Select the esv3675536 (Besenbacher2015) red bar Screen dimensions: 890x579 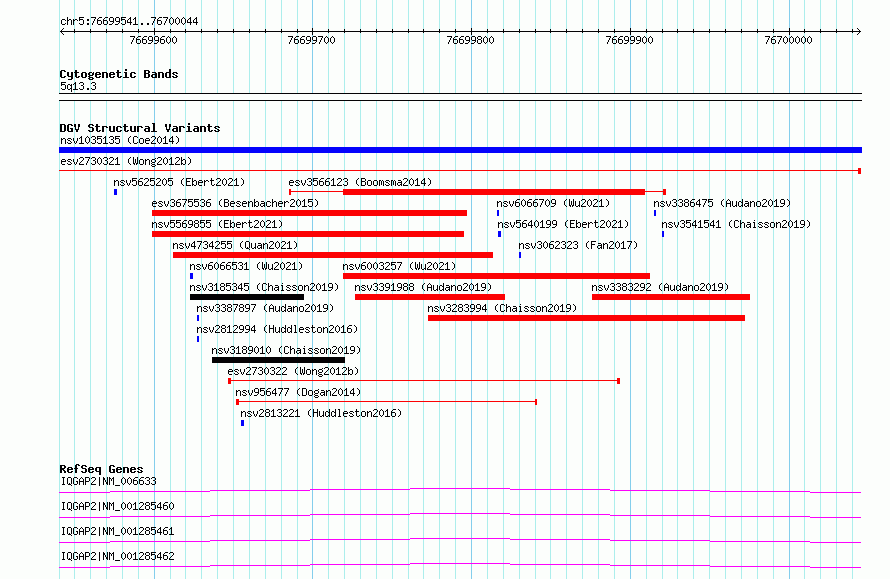[x=309, y=213]
